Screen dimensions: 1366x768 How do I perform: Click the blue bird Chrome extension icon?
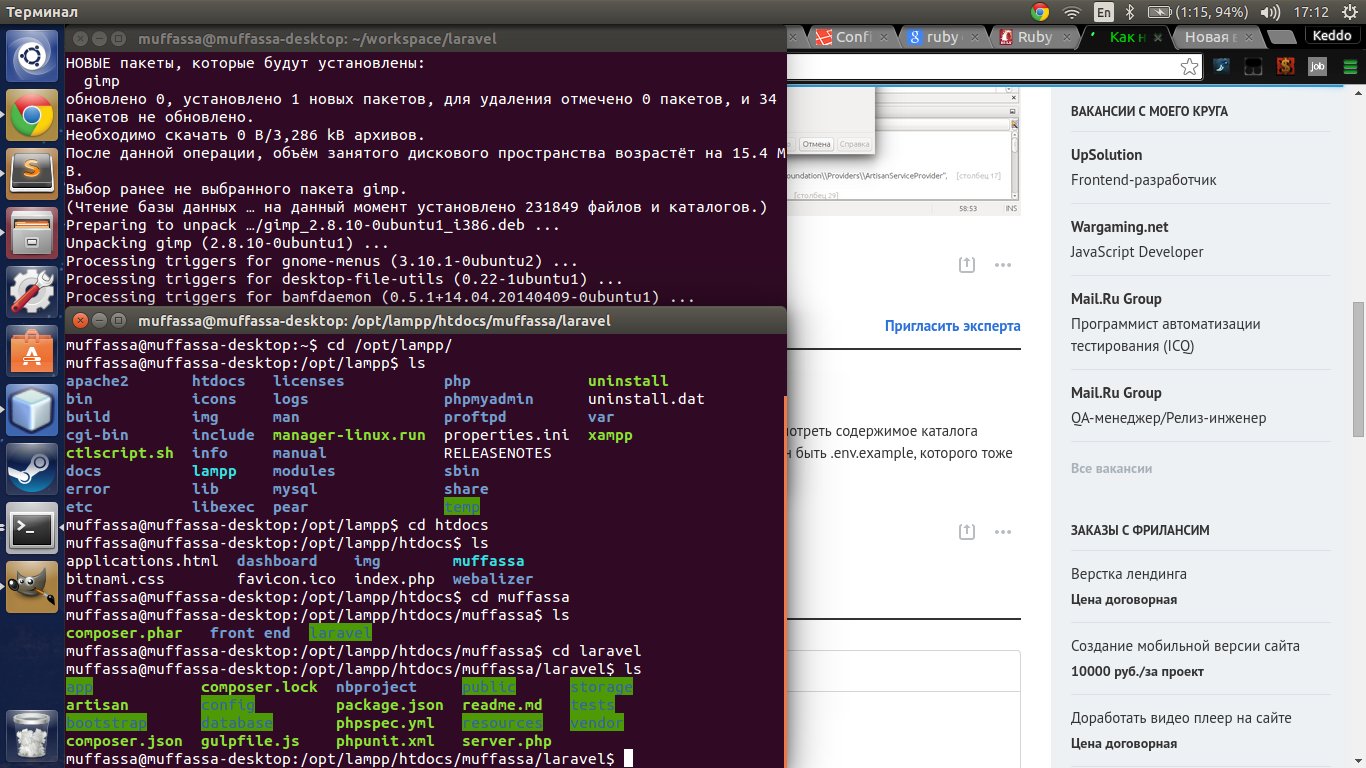pos(1222,67)
